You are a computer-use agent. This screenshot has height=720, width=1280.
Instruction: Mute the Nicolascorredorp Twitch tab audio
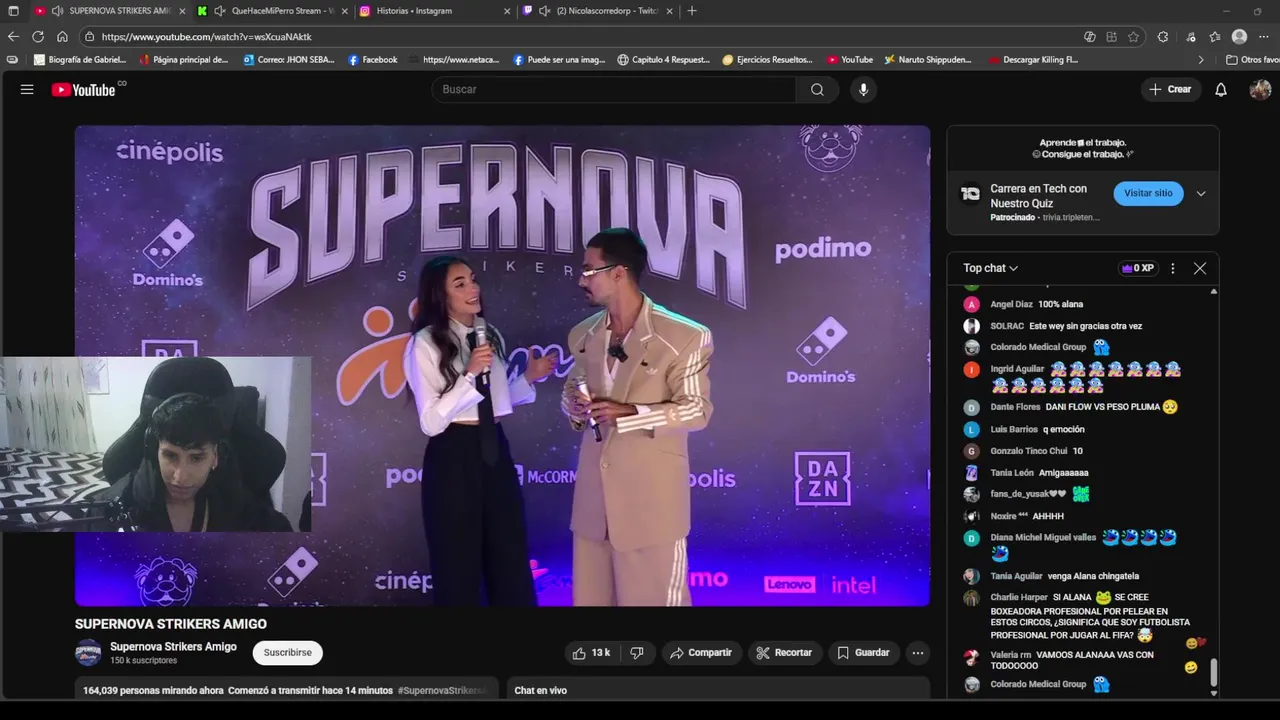click(x=544, y=11)
